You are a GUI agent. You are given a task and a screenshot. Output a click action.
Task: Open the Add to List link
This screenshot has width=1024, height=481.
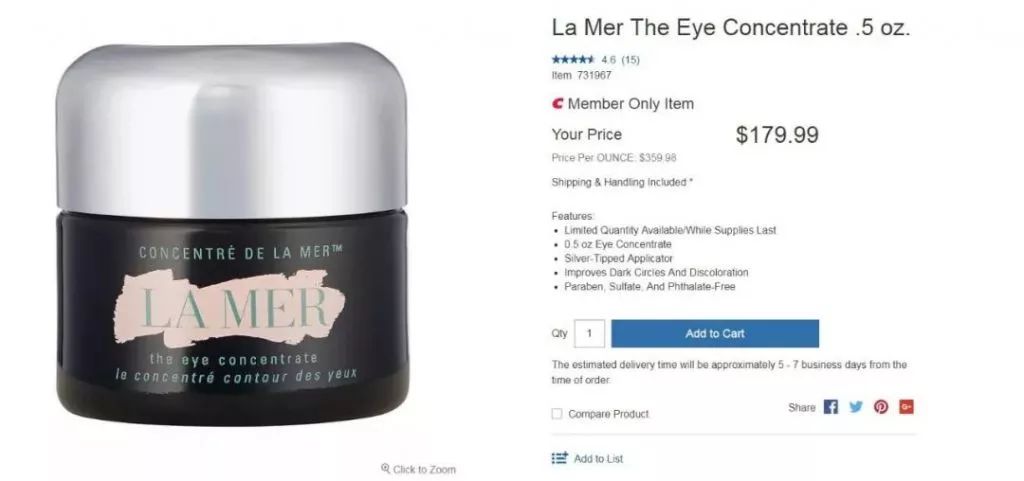click(x=598, y=459)
